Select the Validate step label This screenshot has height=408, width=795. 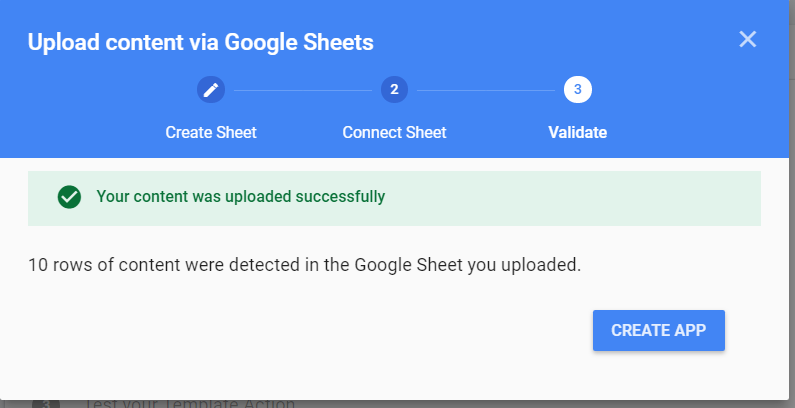click(577, 132)
